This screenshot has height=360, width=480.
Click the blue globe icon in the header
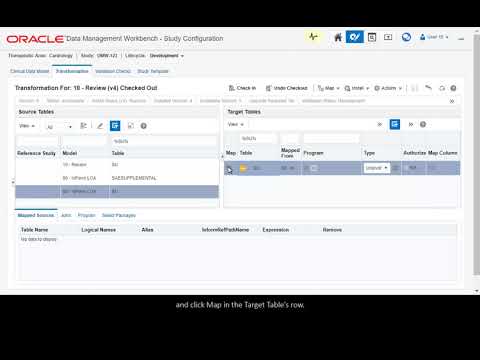click(x=406, y=37)
